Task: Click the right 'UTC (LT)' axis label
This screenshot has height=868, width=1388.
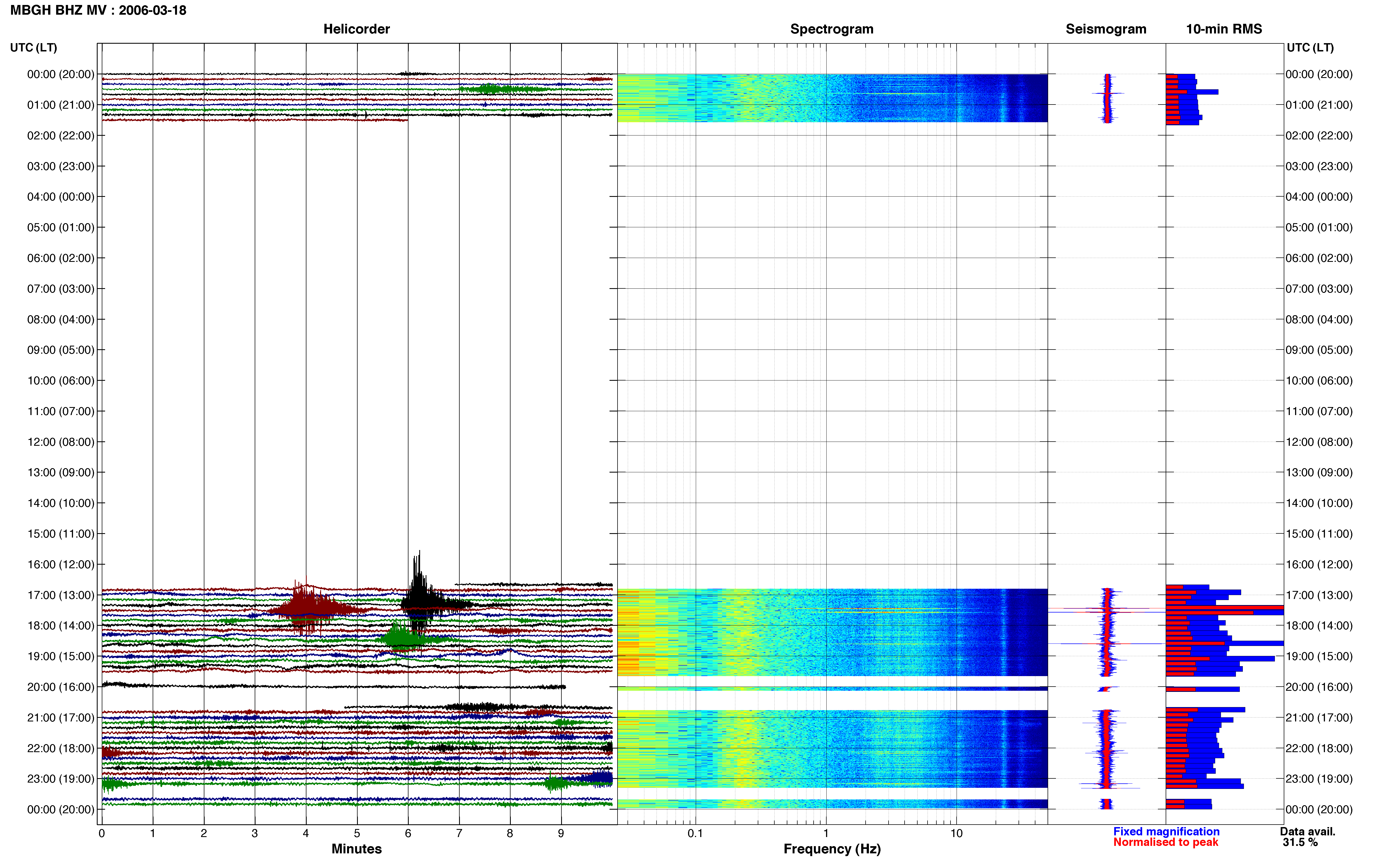Action: pos(1310,48)
